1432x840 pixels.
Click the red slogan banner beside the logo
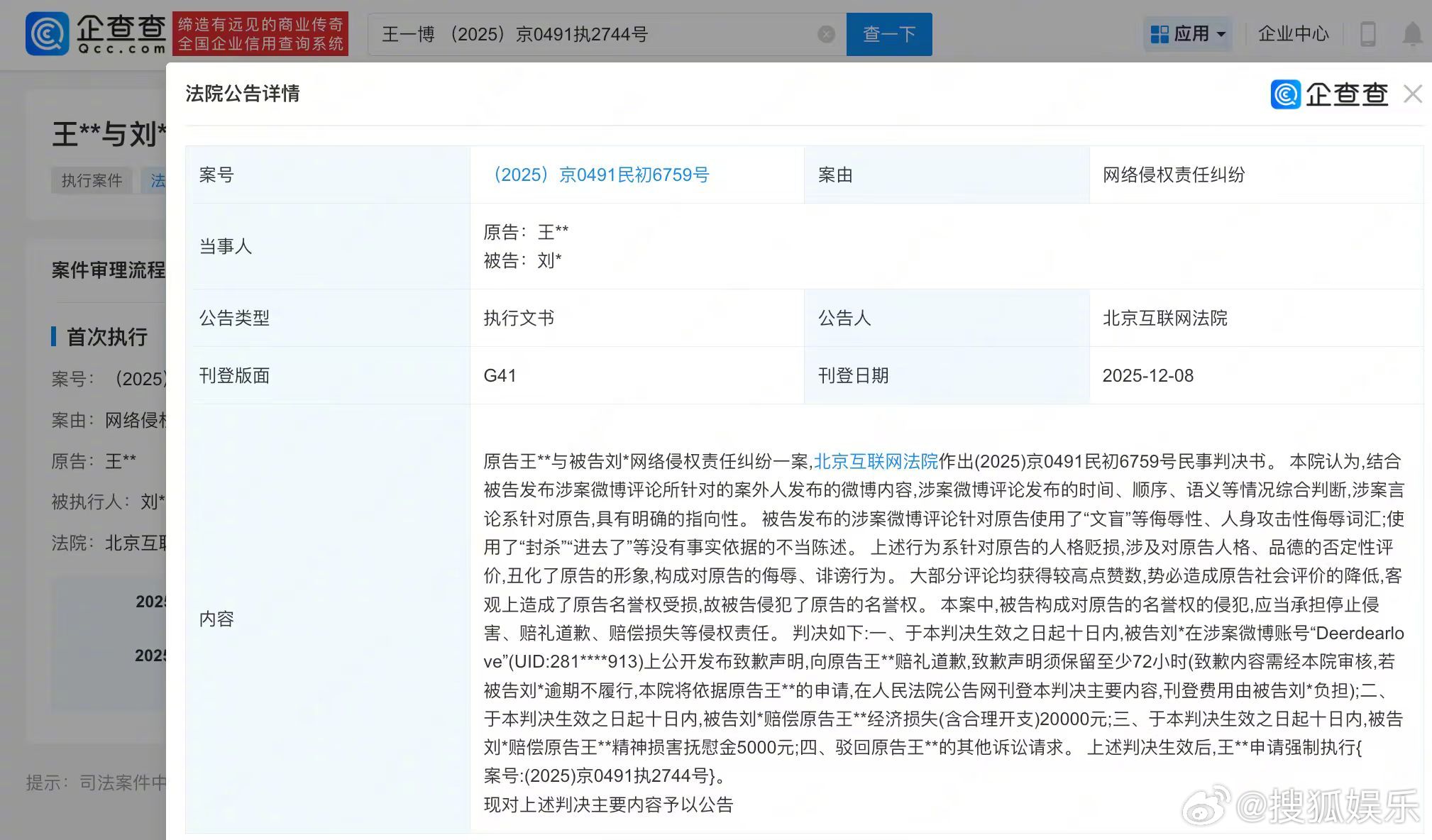click(260, 33)
